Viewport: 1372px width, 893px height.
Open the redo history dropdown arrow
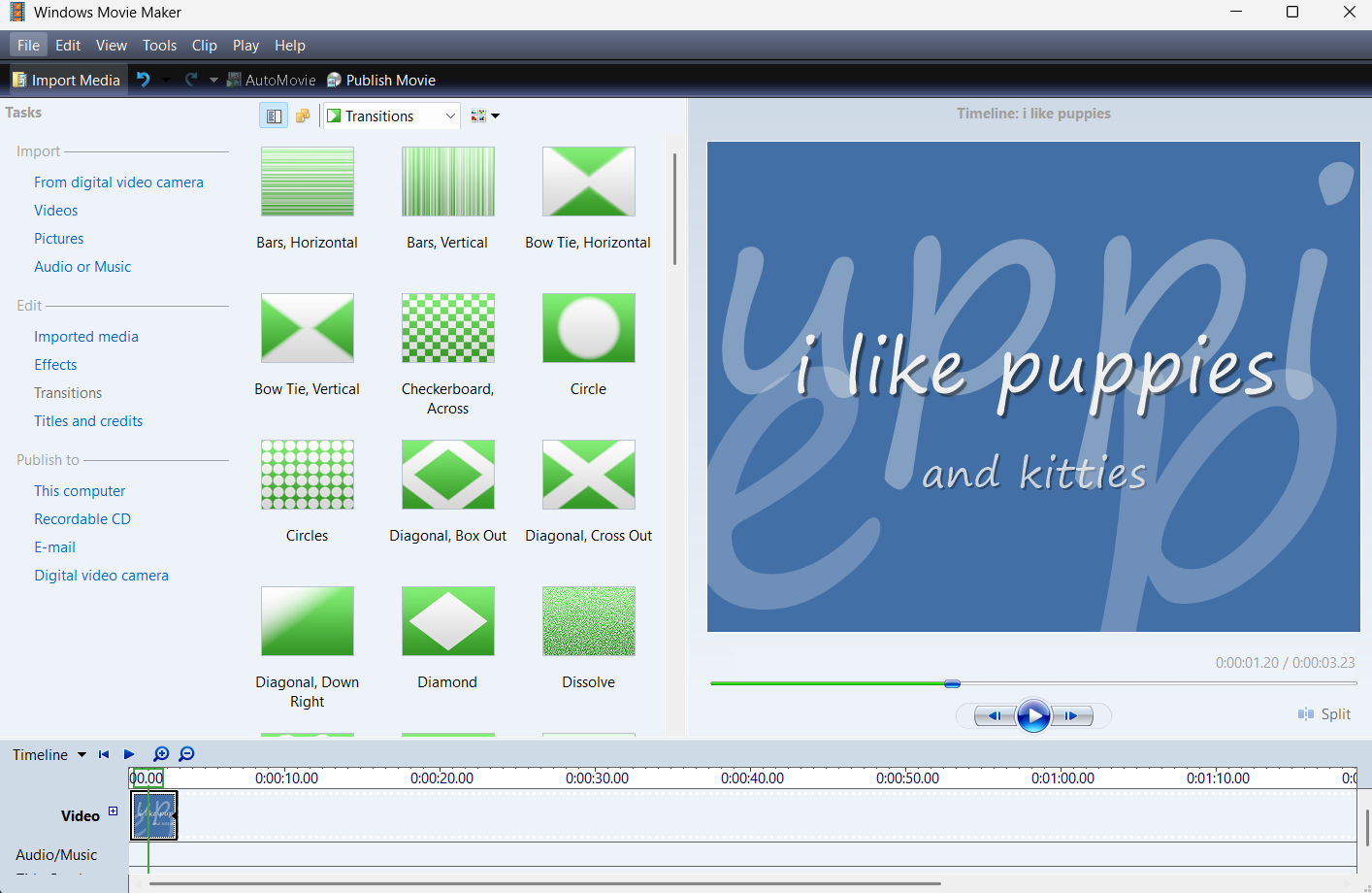click(213, 80)
